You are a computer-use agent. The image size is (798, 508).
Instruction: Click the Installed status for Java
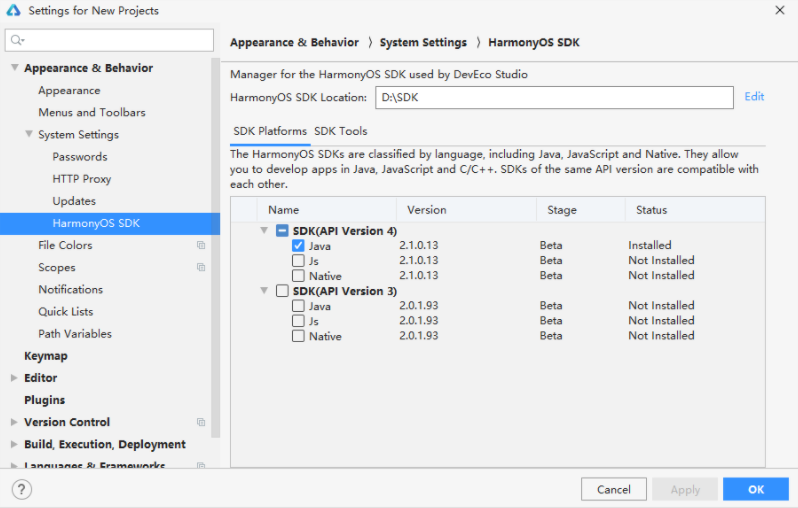click(x=649, y=245)
